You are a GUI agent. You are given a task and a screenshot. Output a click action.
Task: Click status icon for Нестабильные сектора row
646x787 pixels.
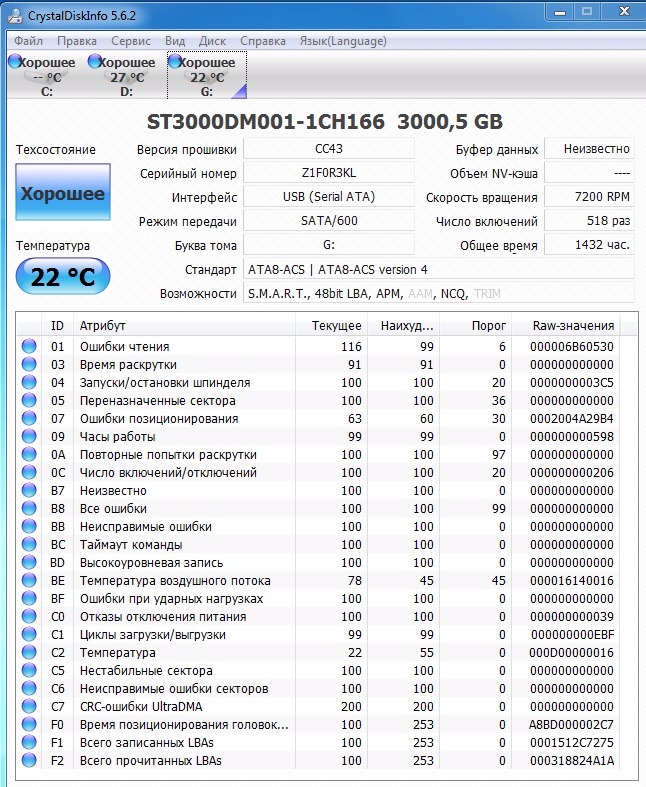pyautogui.click(x=29, y=671)
